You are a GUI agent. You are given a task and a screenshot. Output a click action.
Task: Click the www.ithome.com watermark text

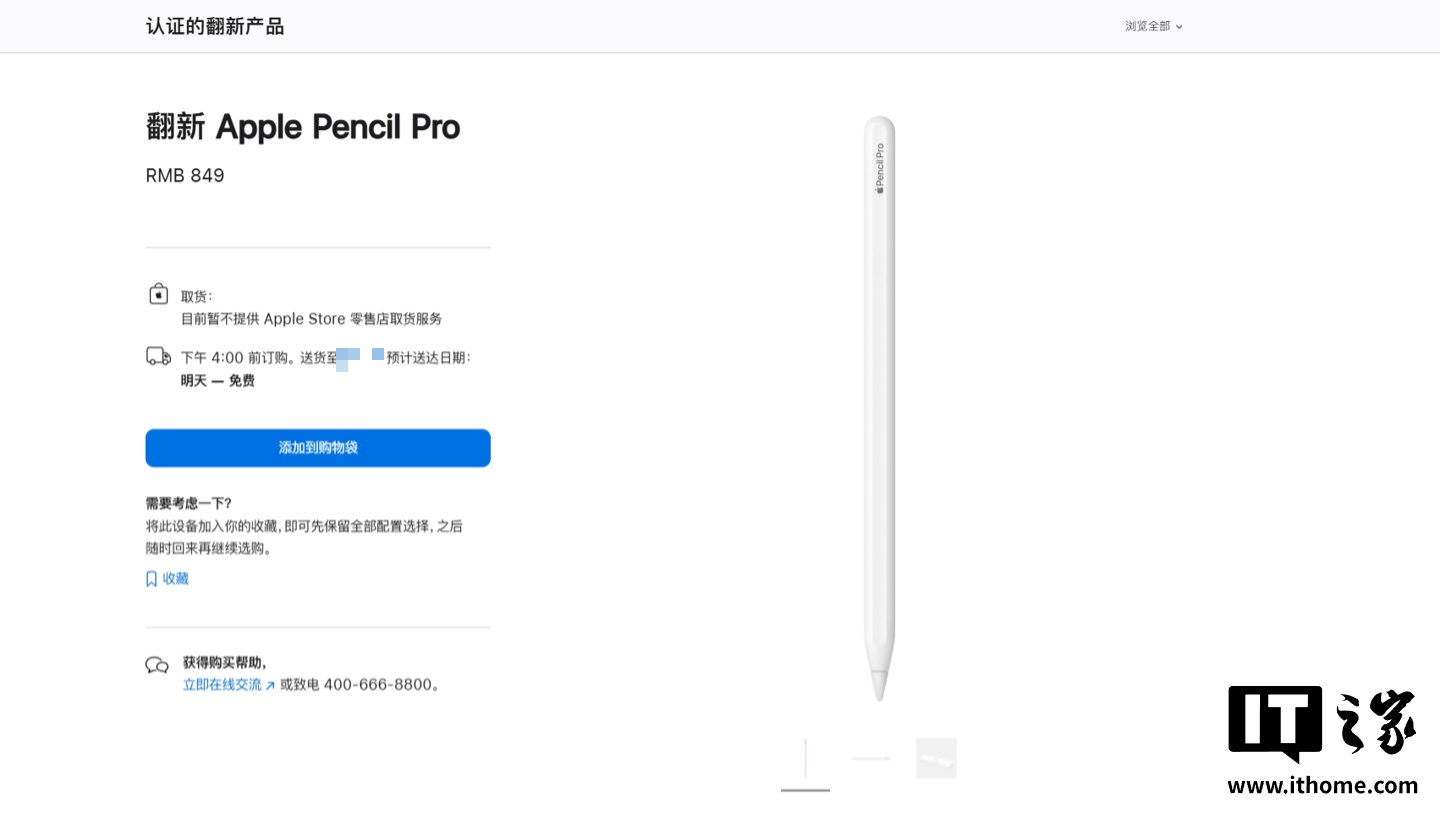tap(1322, 786)
